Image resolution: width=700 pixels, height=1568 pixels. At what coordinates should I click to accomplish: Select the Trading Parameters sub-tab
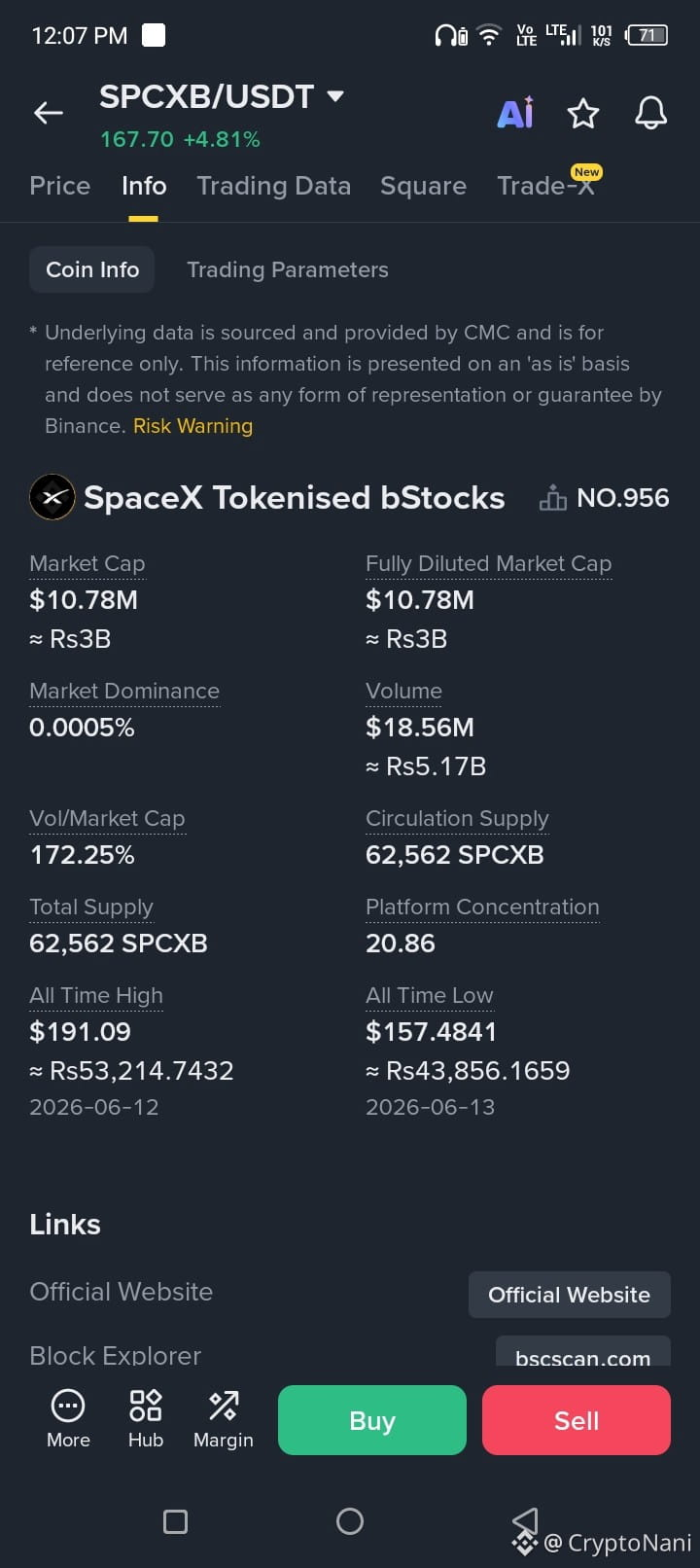click(288, 269)
